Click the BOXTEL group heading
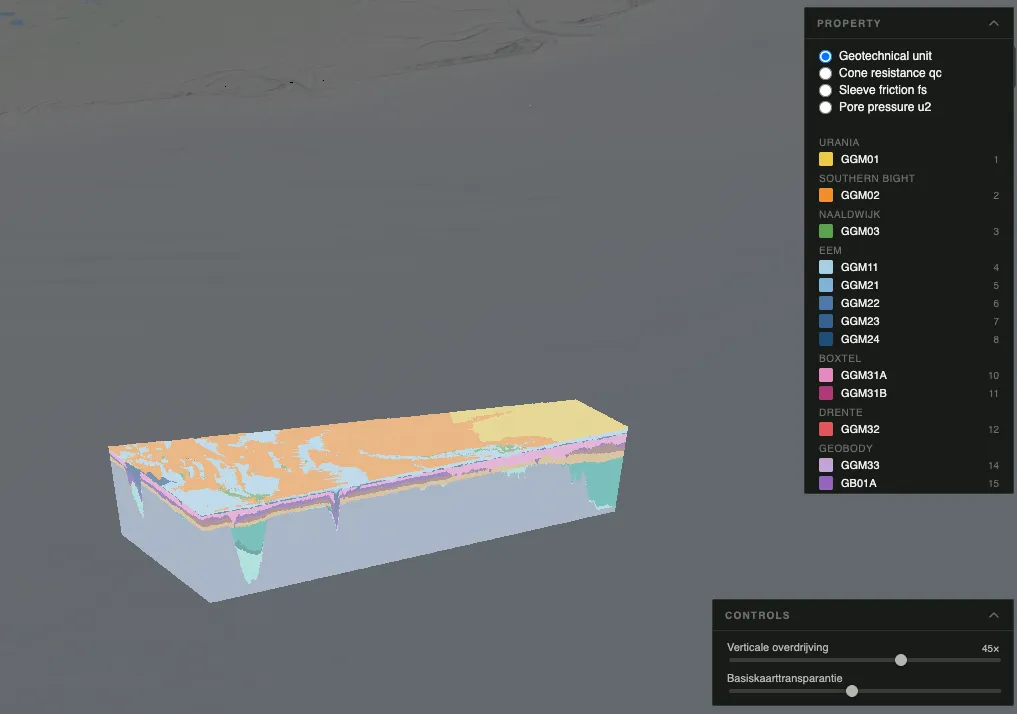Image resolution: width=1017 pixels, height=714 pixels. point(839,358)
